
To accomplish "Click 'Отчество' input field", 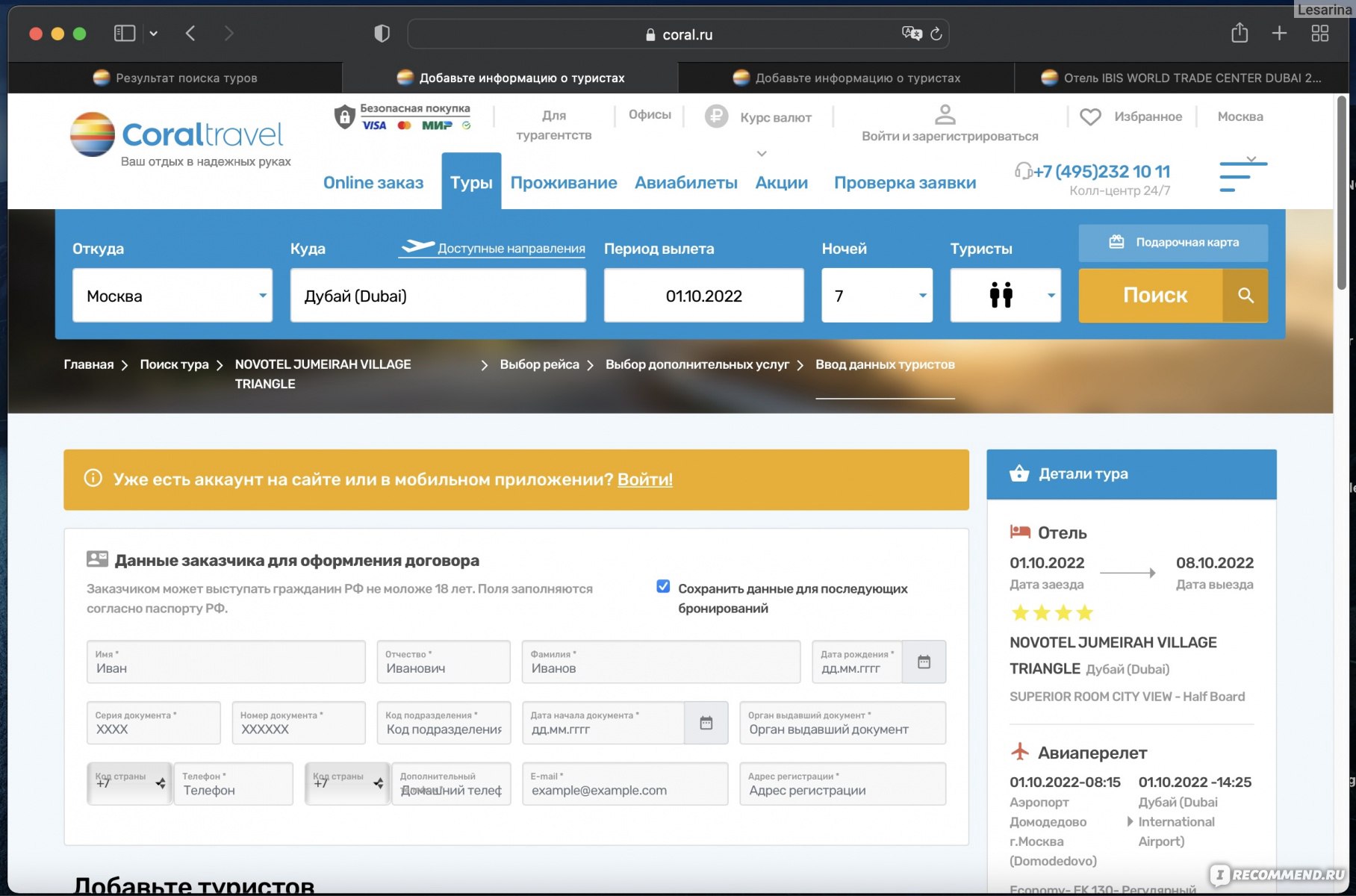I will pos(444,662).
